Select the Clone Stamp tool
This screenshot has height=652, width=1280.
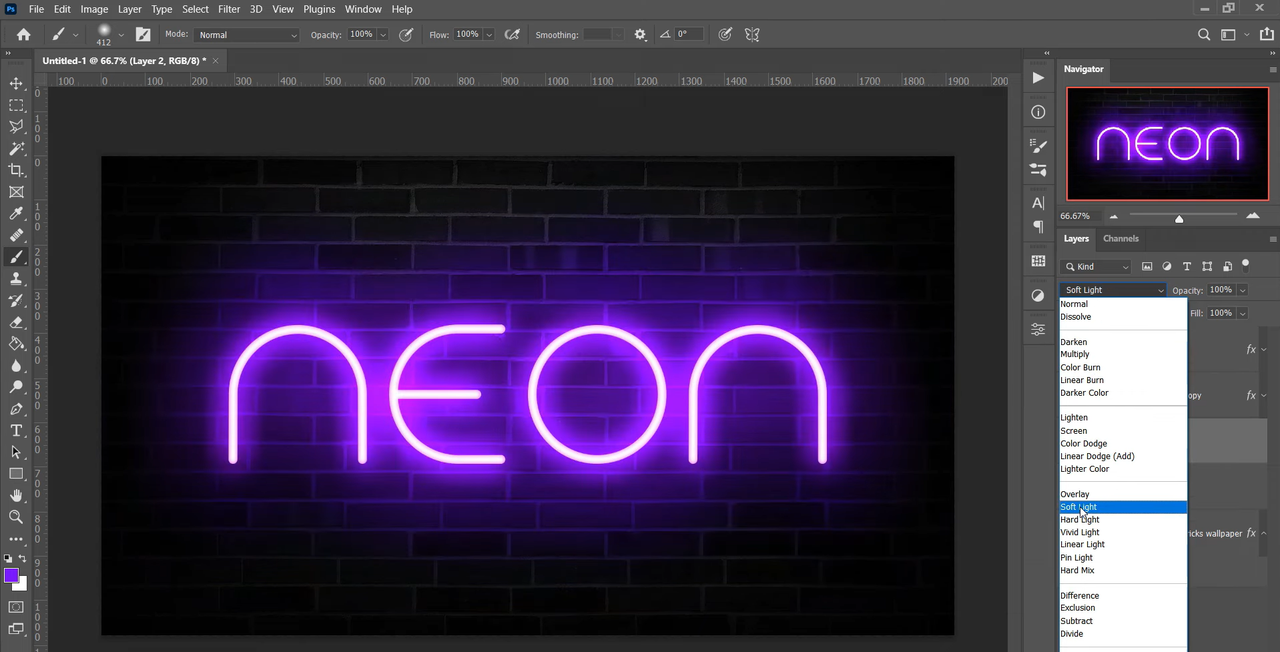(x=16, y=279)
